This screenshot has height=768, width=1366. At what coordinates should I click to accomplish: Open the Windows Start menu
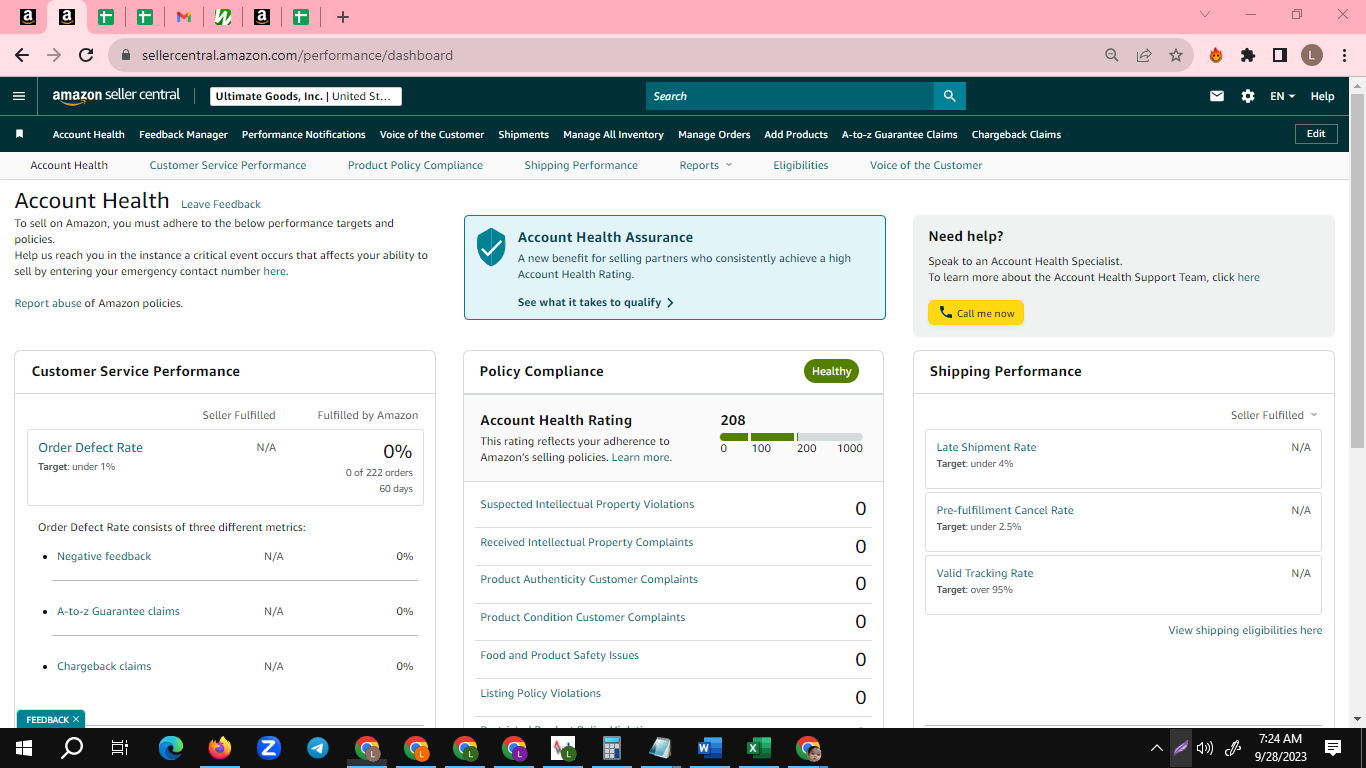point(24,747)
